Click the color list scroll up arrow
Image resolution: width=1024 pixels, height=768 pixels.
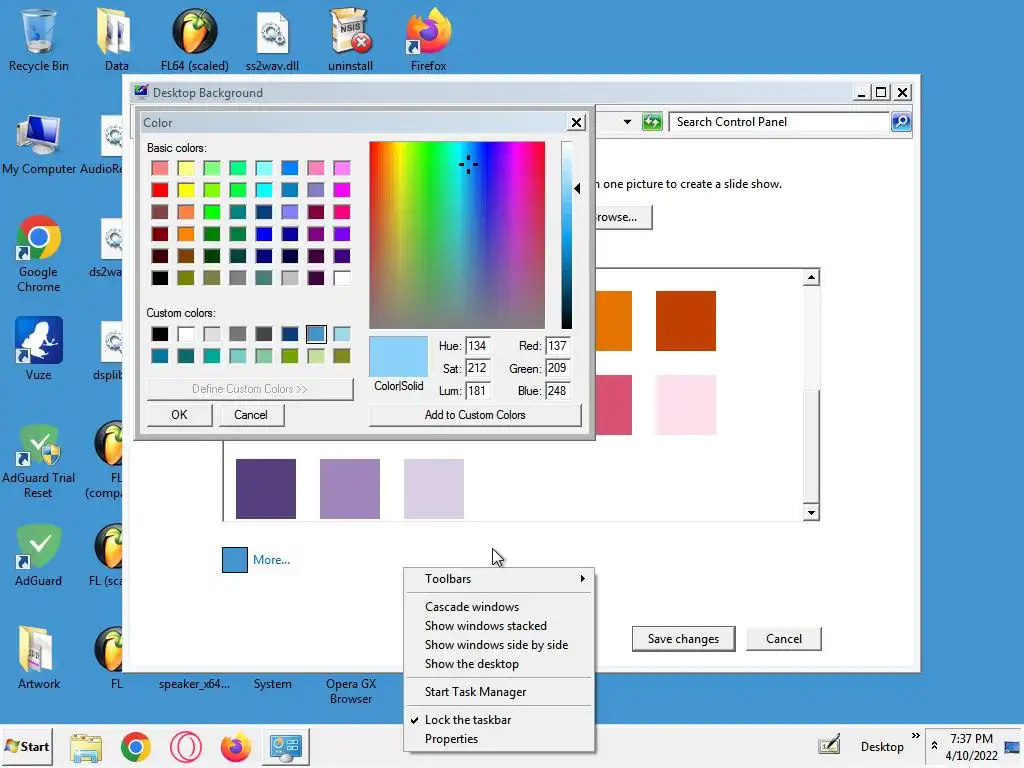pyautogui.click(x=810, y=278)
